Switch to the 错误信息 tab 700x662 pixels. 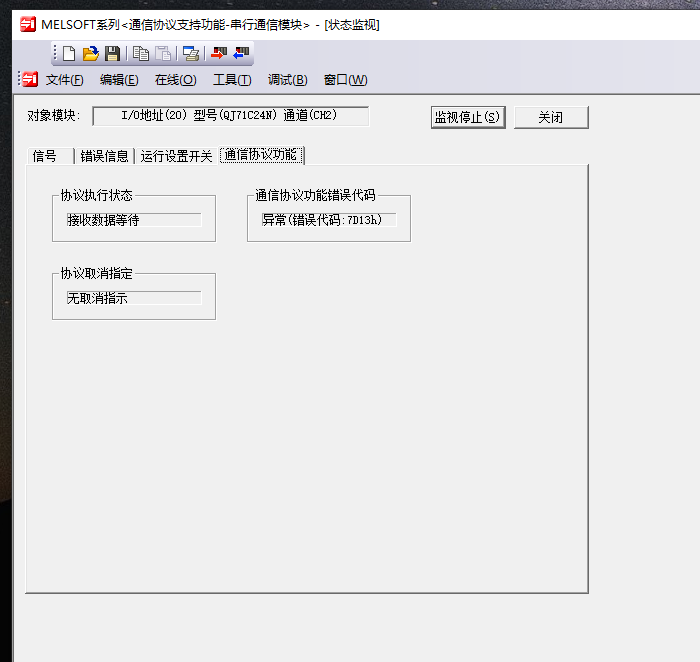point(105,156)
